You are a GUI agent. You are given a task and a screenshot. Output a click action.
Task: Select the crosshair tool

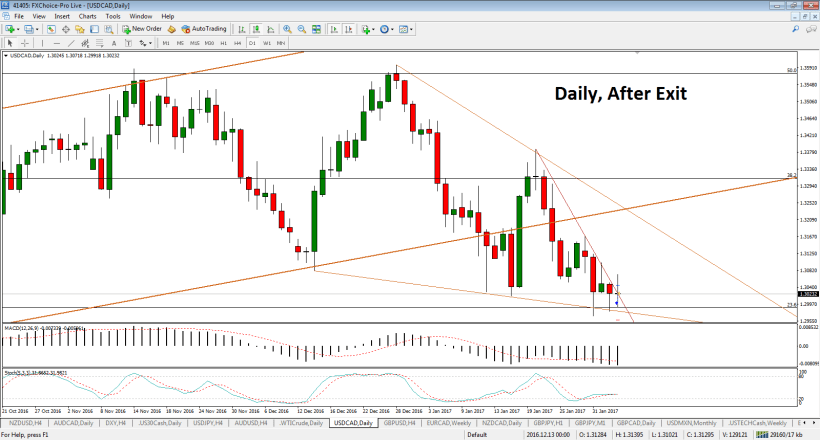pyautogui.click(x=24, y=43)
